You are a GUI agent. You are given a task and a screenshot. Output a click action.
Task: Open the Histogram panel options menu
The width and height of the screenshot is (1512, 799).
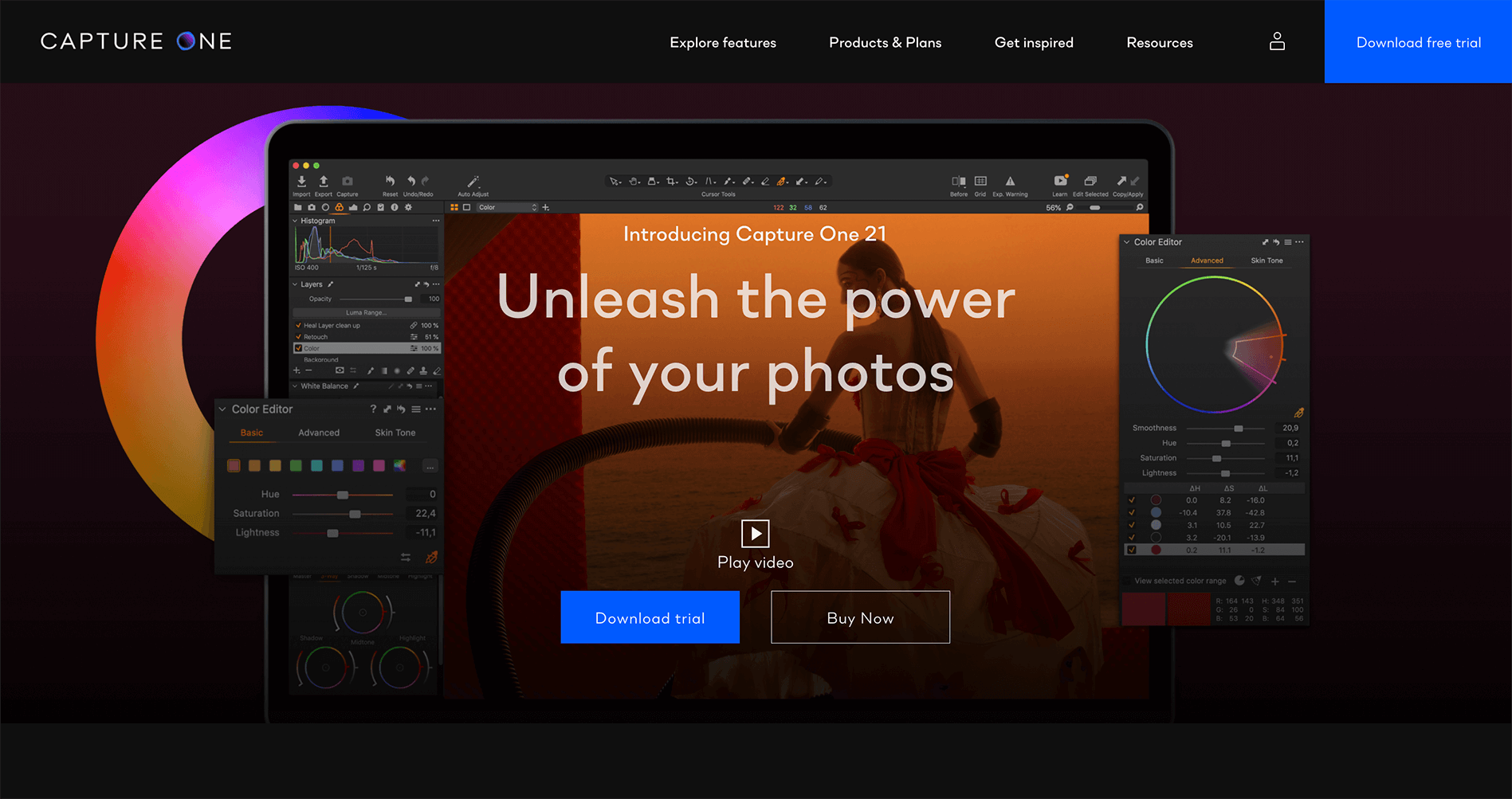[436, 221]
